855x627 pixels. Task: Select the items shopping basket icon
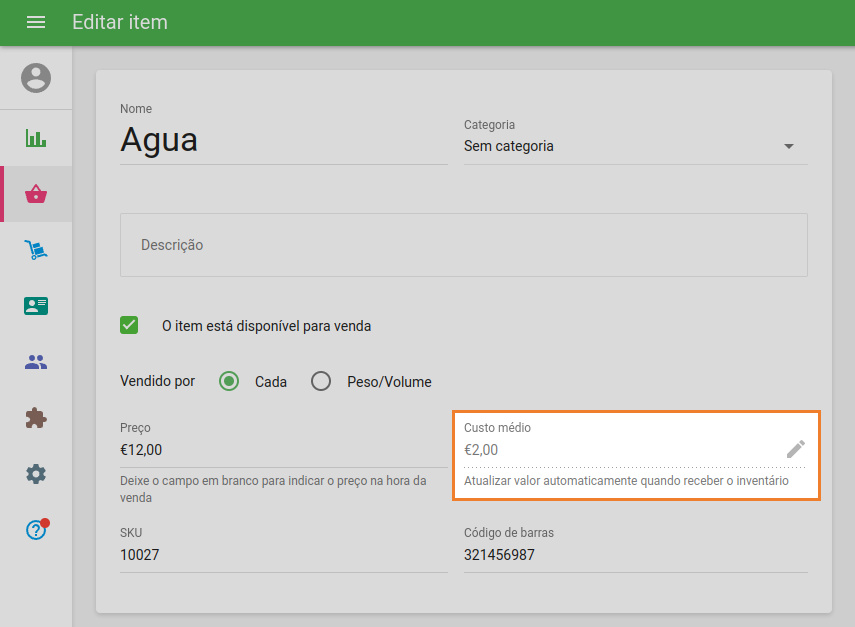pos(36,194)
